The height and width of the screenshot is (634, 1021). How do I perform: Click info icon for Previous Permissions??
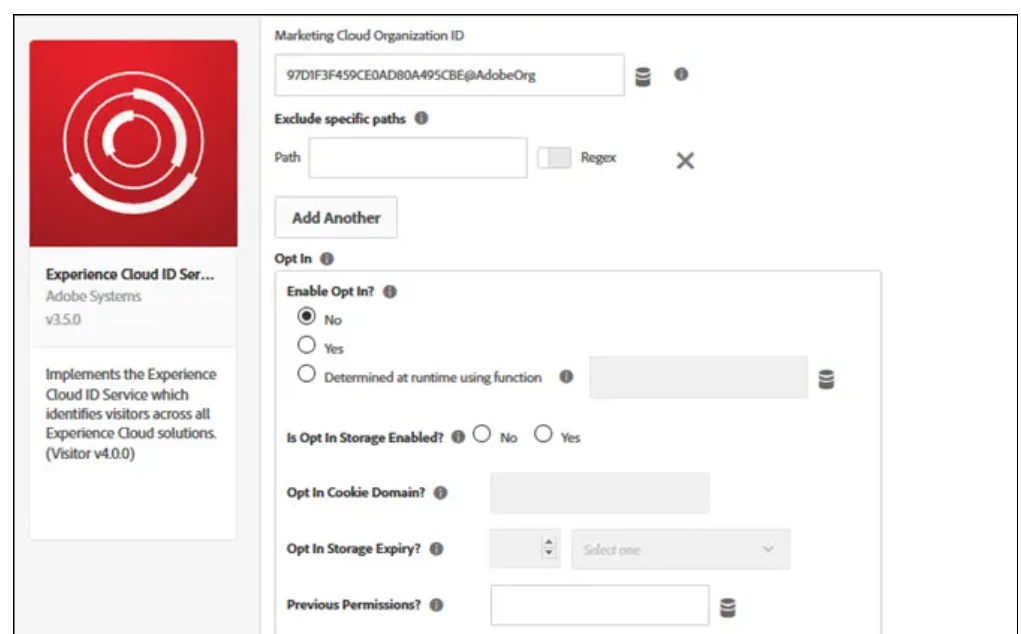coord(437,605)
